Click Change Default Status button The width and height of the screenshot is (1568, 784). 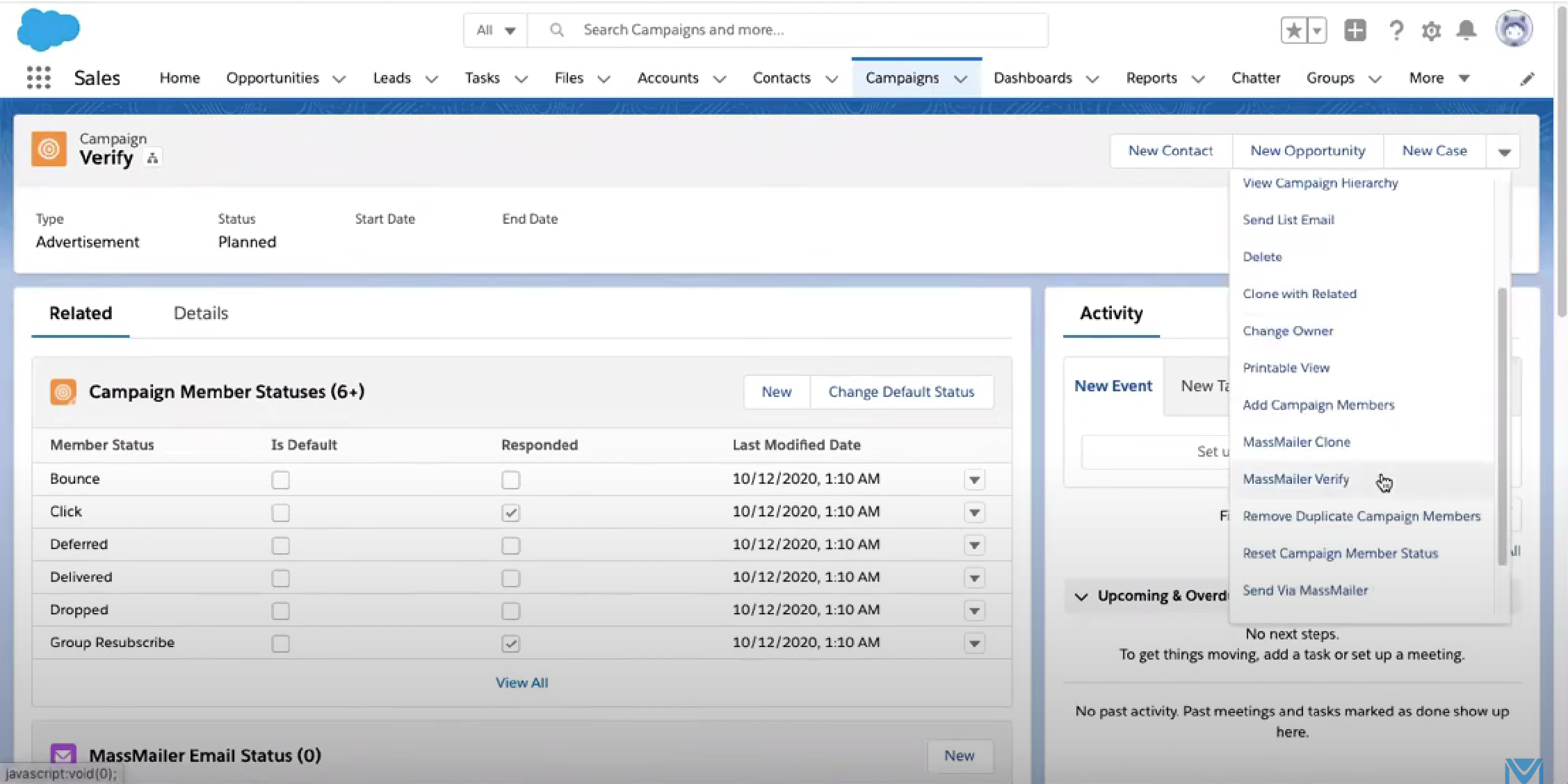coord(901,392)
